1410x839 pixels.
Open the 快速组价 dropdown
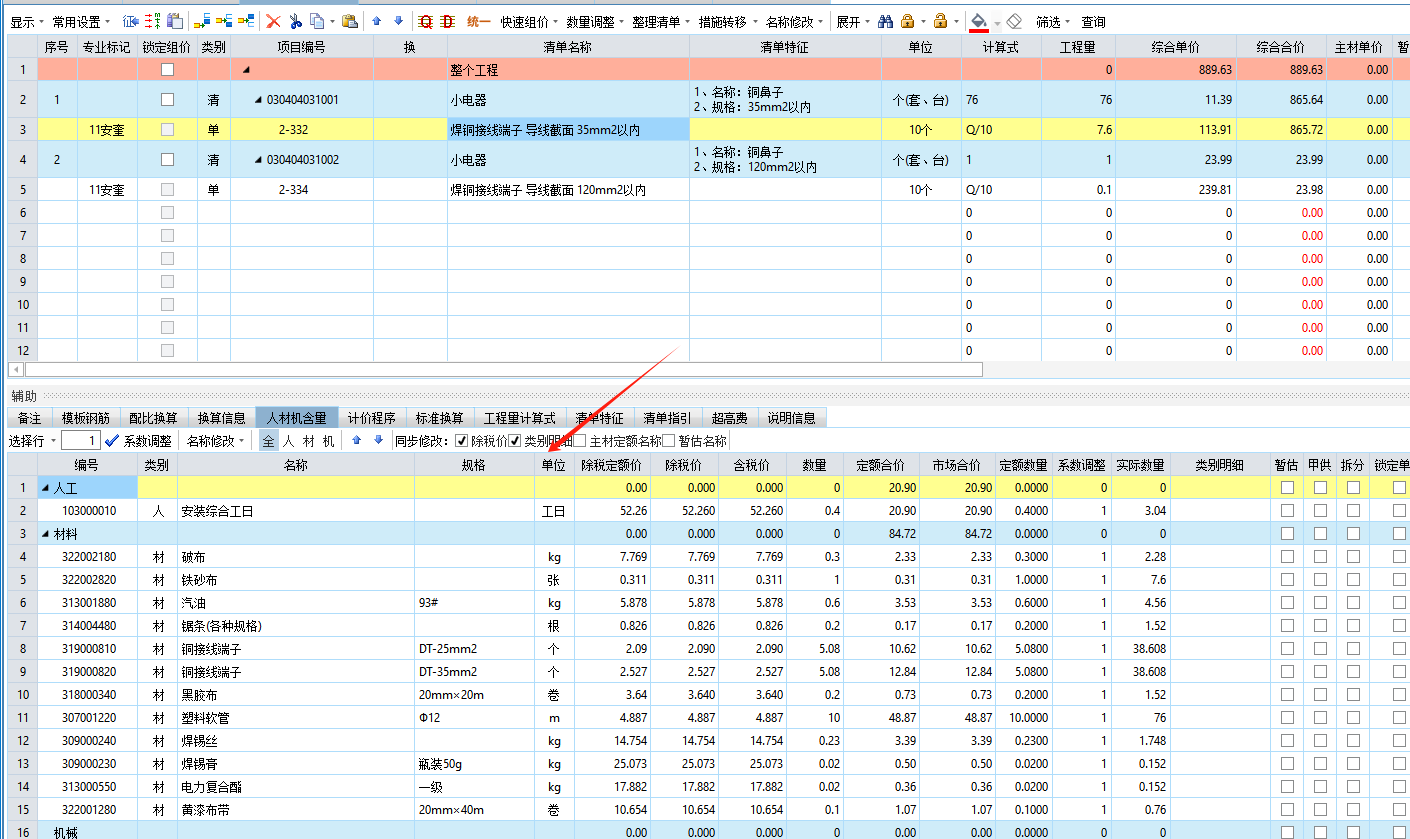point(529,21)
